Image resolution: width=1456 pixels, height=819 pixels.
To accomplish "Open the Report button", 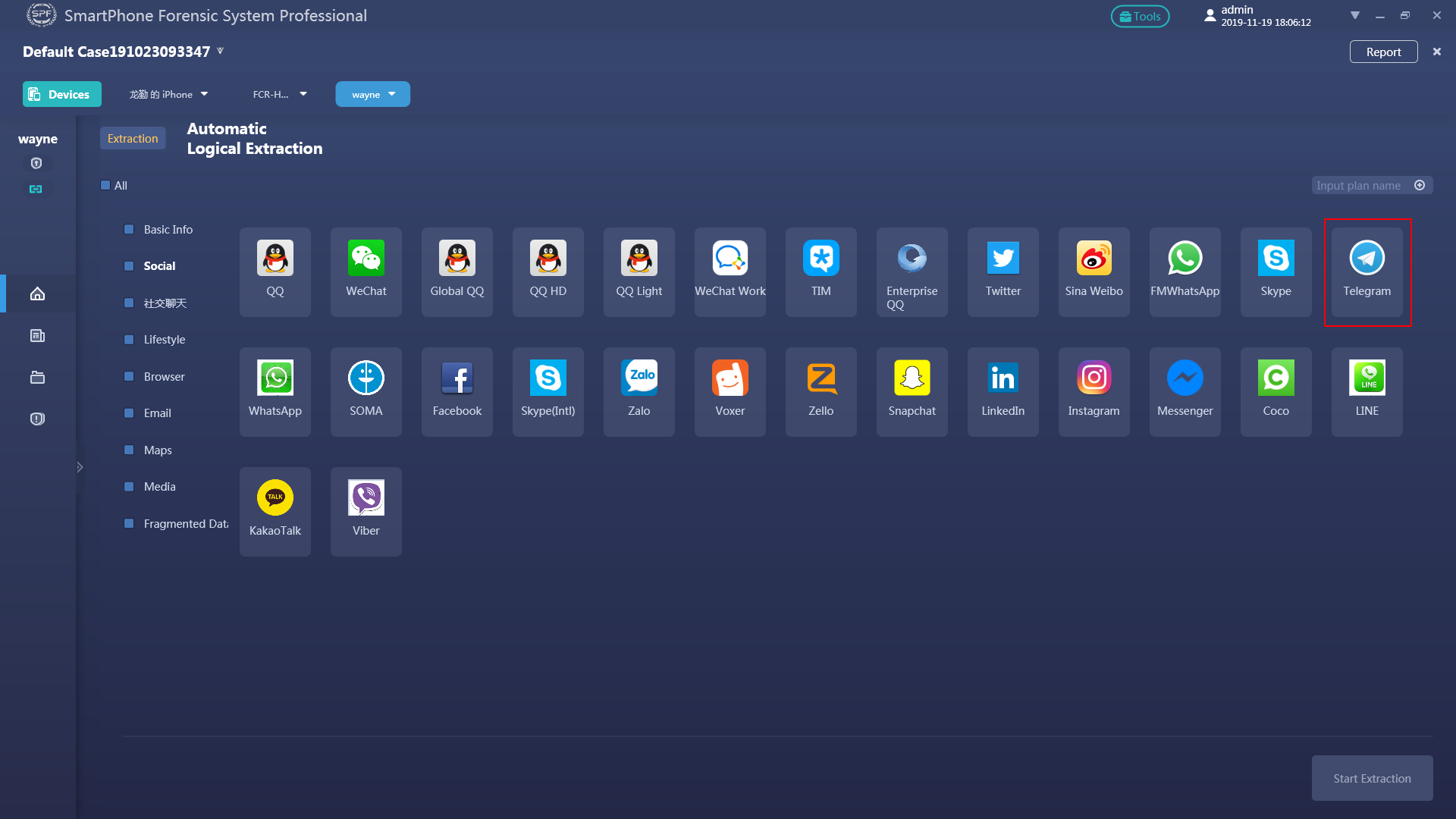I will click(1383, 52).
